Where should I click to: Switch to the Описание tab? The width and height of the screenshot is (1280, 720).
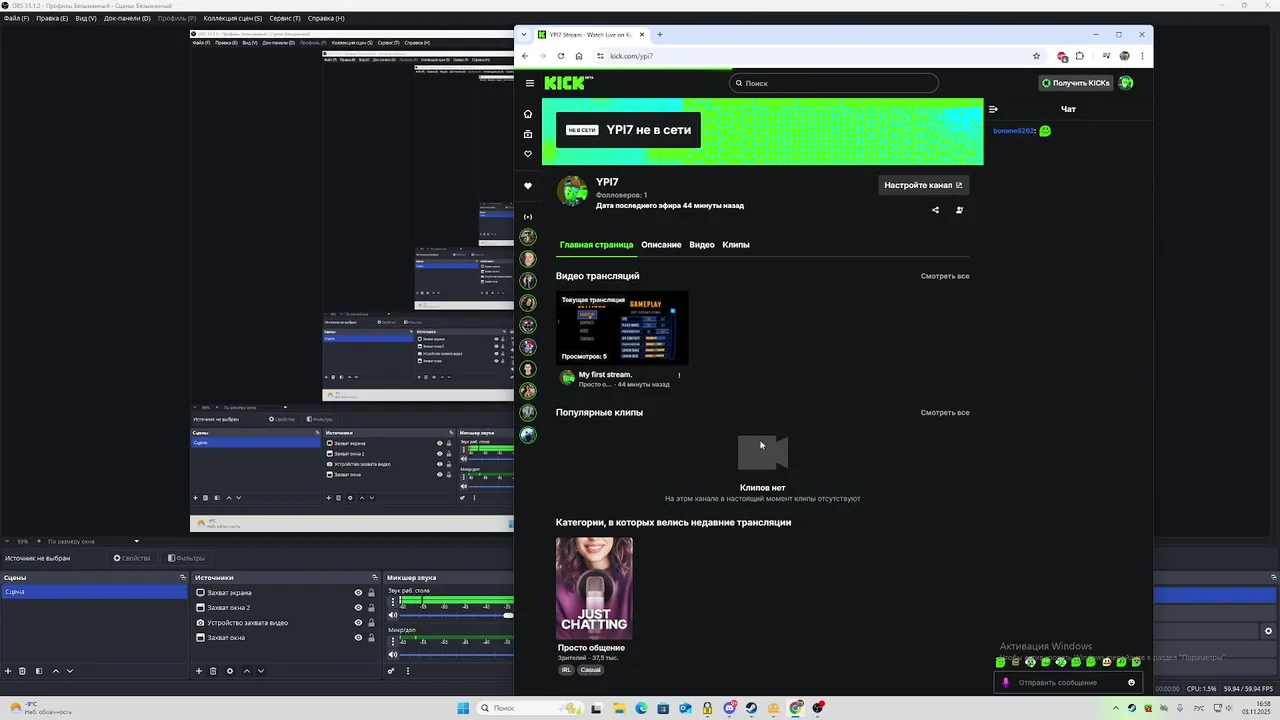[661, 245]
